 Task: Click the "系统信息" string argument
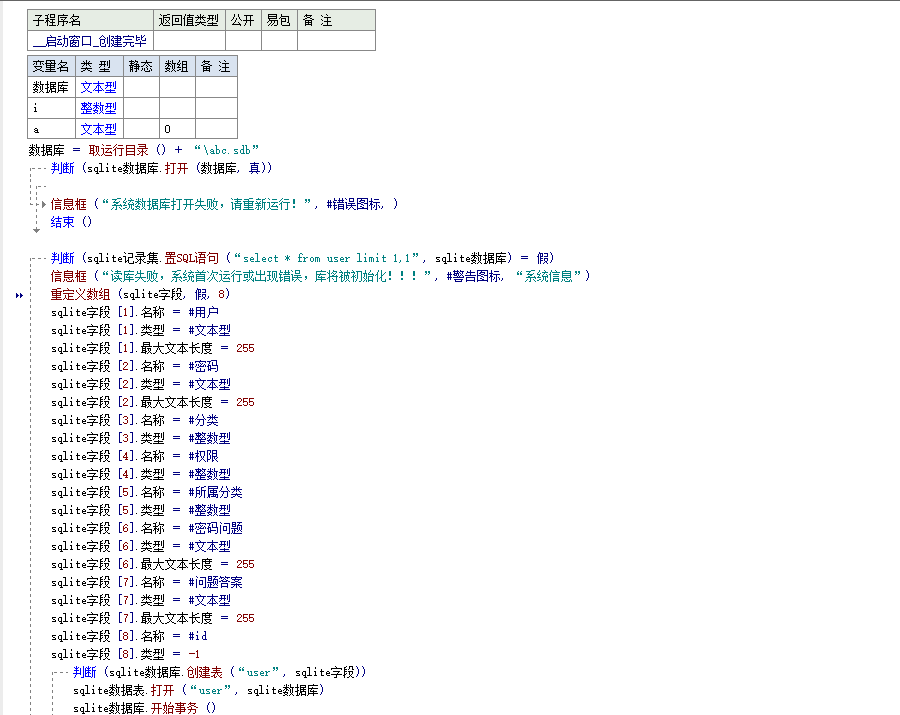(549, 277)
